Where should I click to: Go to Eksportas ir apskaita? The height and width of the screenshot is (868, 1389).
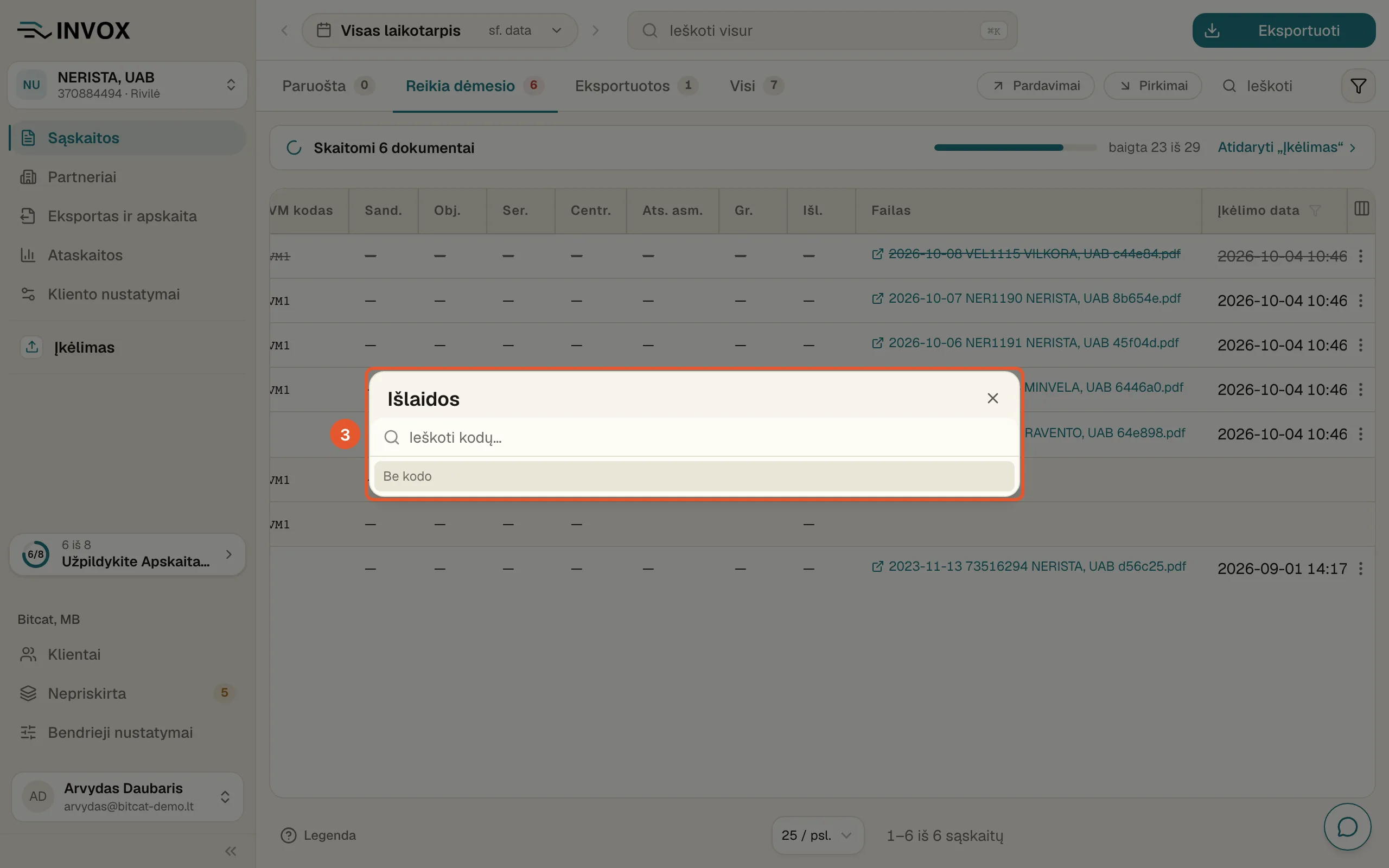pos(128,216)
